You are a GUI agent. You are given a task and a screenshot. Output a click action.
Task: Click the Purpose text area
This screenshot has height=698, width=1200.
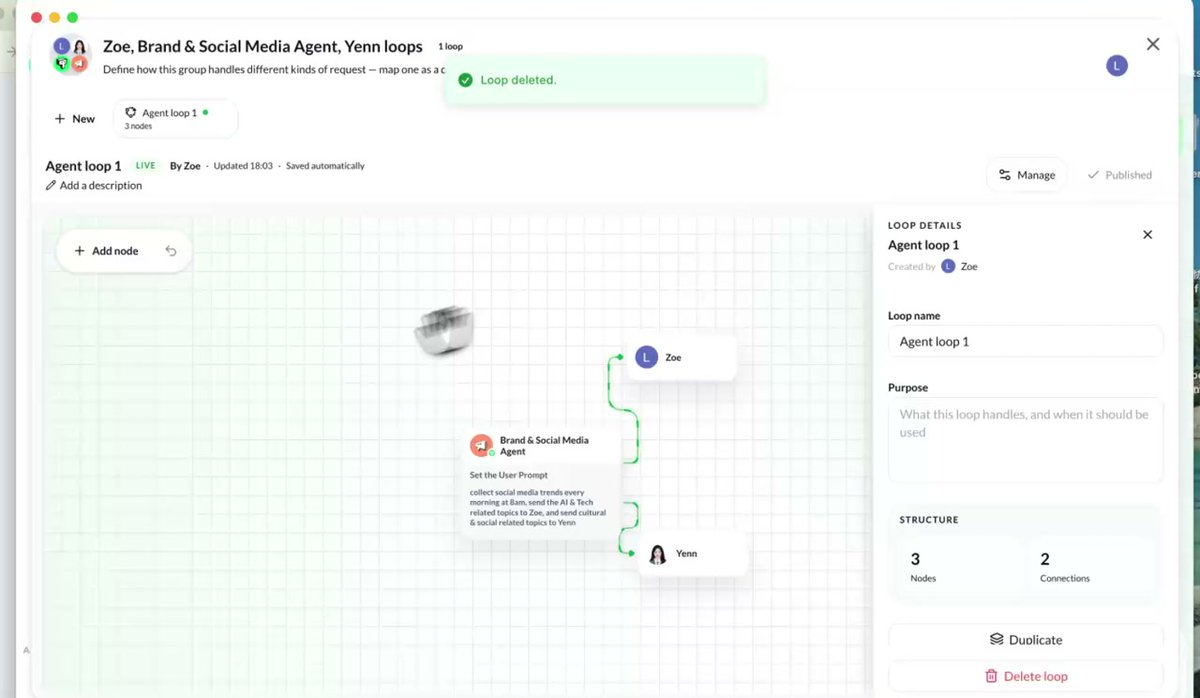point(1025,440)
